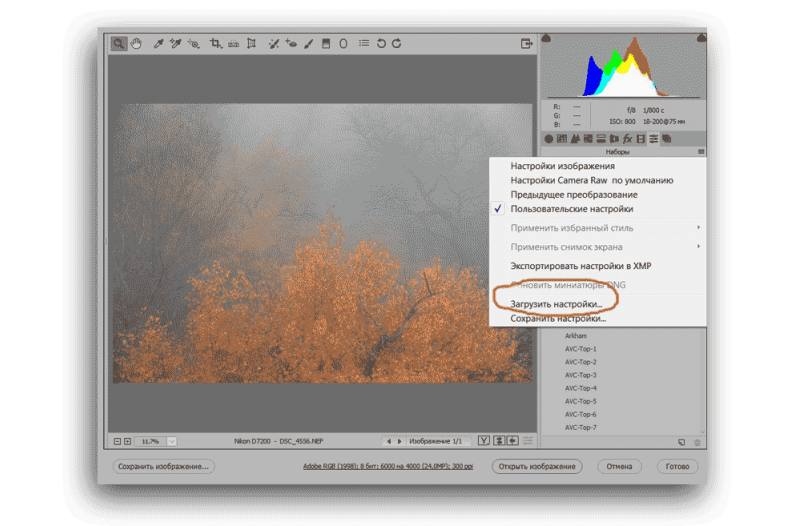Zoom in with the plus button
Viewport: 800px width, 526px height.
128,441
